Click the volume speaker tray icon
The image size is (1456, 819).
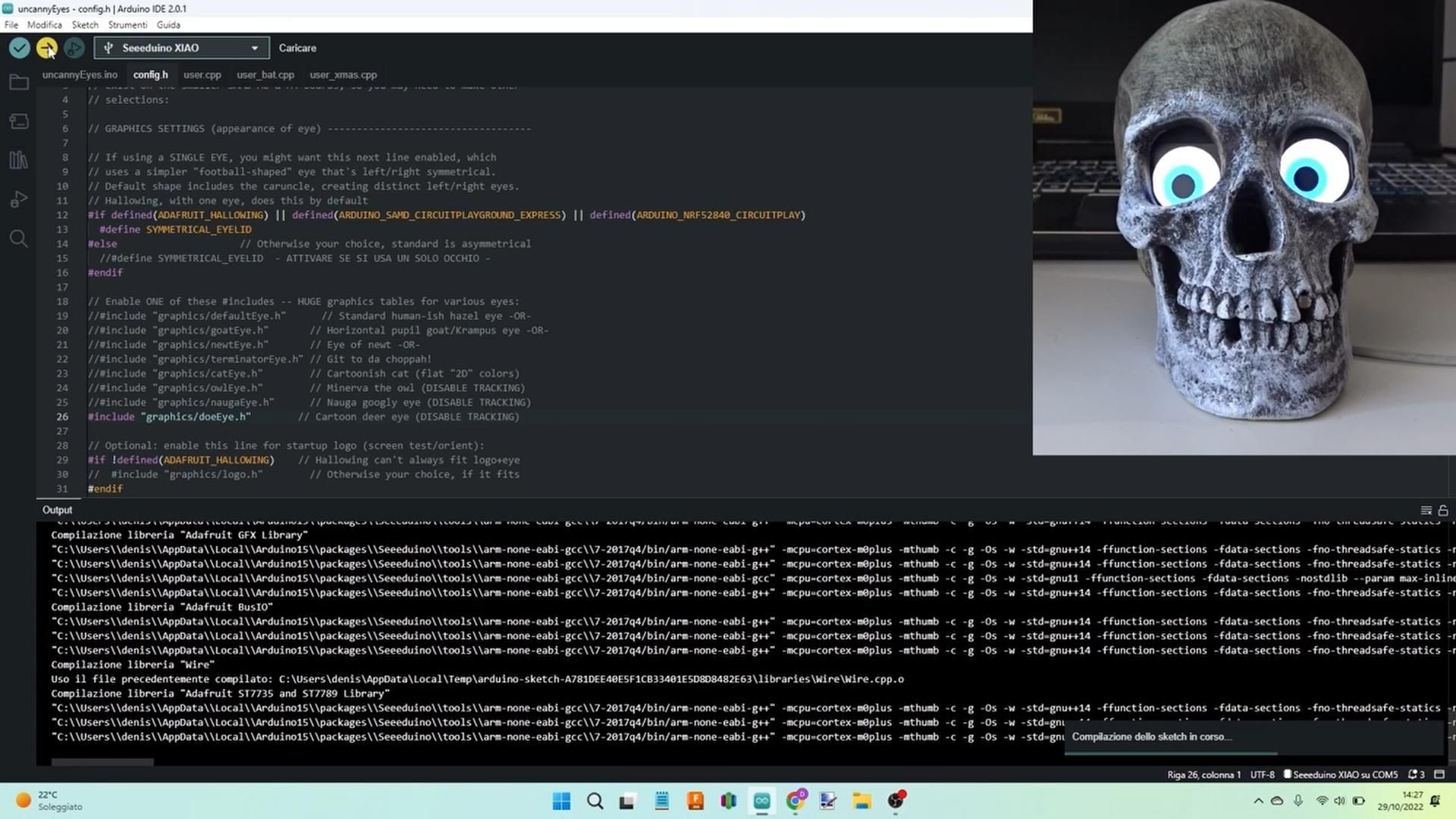click(x=1339, y=801)
